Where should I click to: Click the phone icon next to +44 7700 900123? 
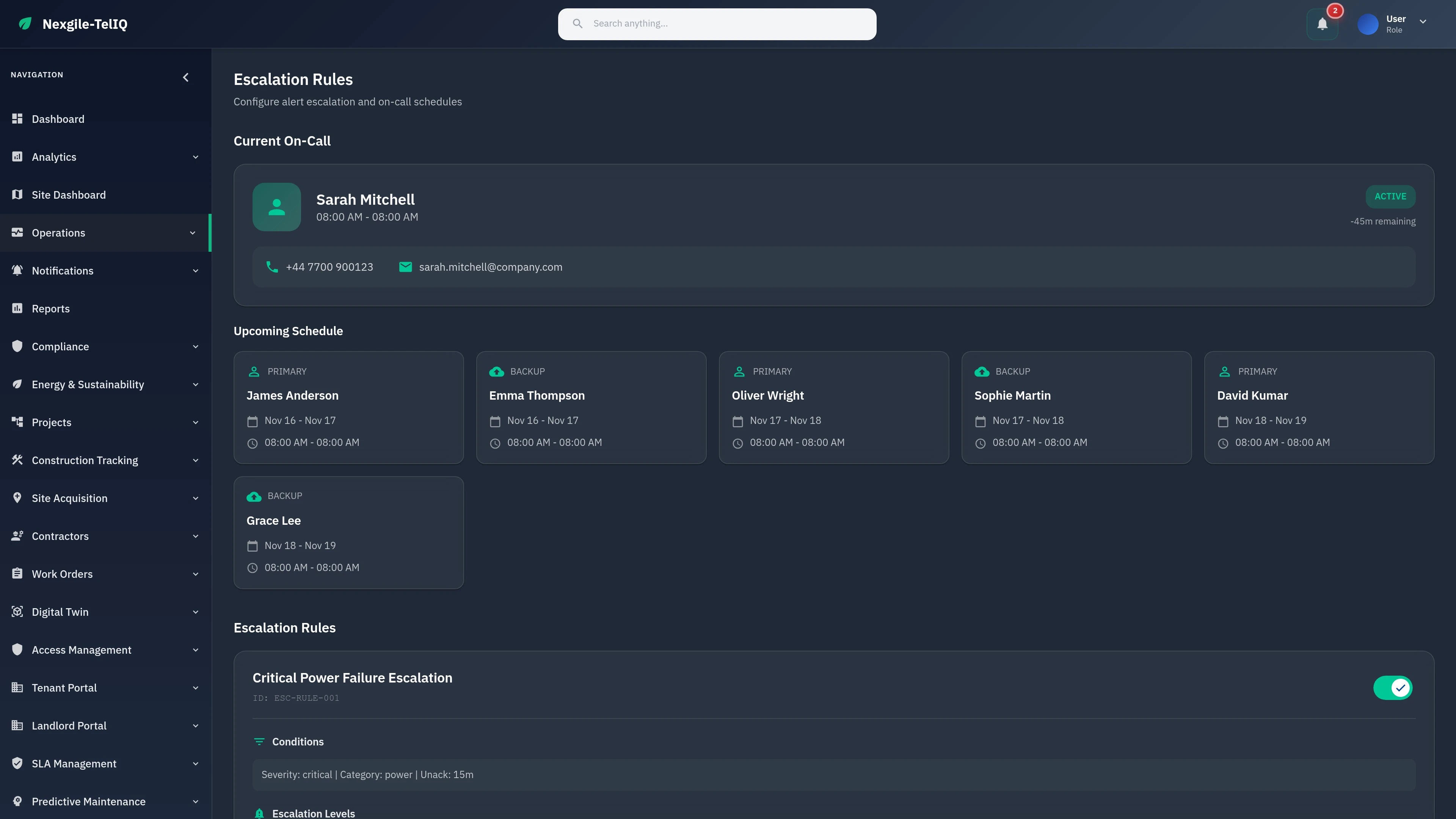tap(271, 267)
